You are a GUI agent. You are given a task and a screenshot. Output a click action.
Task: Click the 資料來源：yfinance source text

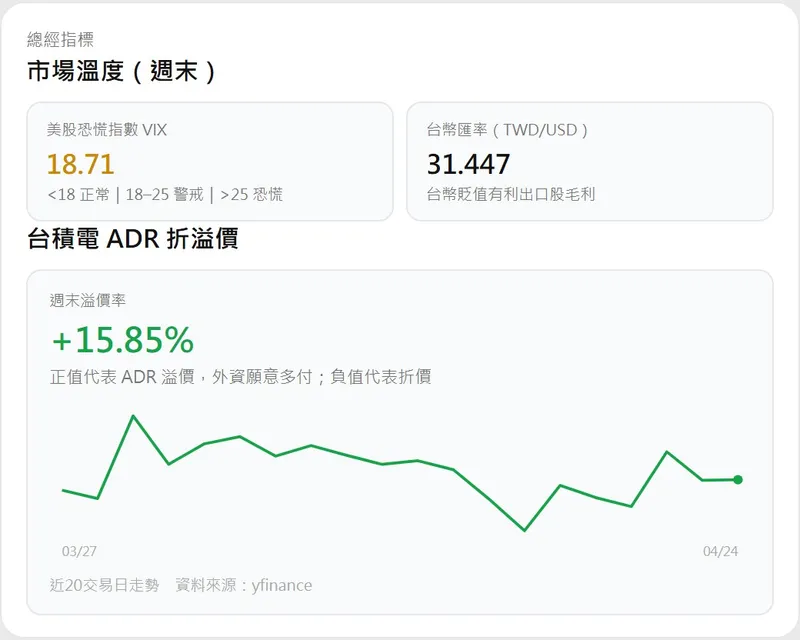point(243,585)
